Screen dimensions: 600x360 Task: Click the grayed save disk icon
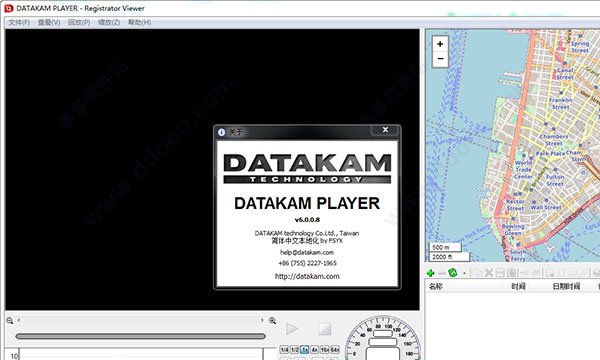[500, 273]
